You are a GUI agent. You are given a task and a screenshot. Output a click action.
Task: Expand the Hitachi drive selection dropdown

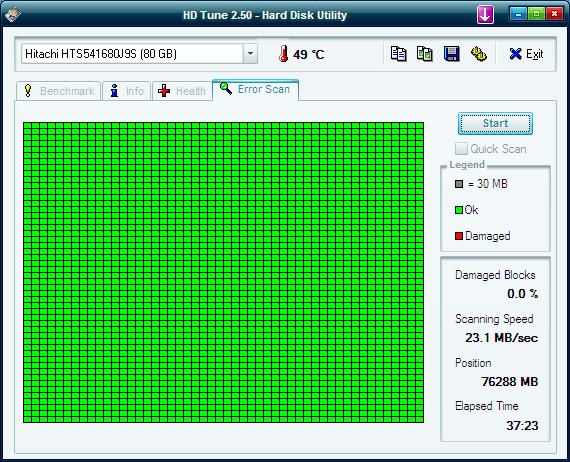250,53
